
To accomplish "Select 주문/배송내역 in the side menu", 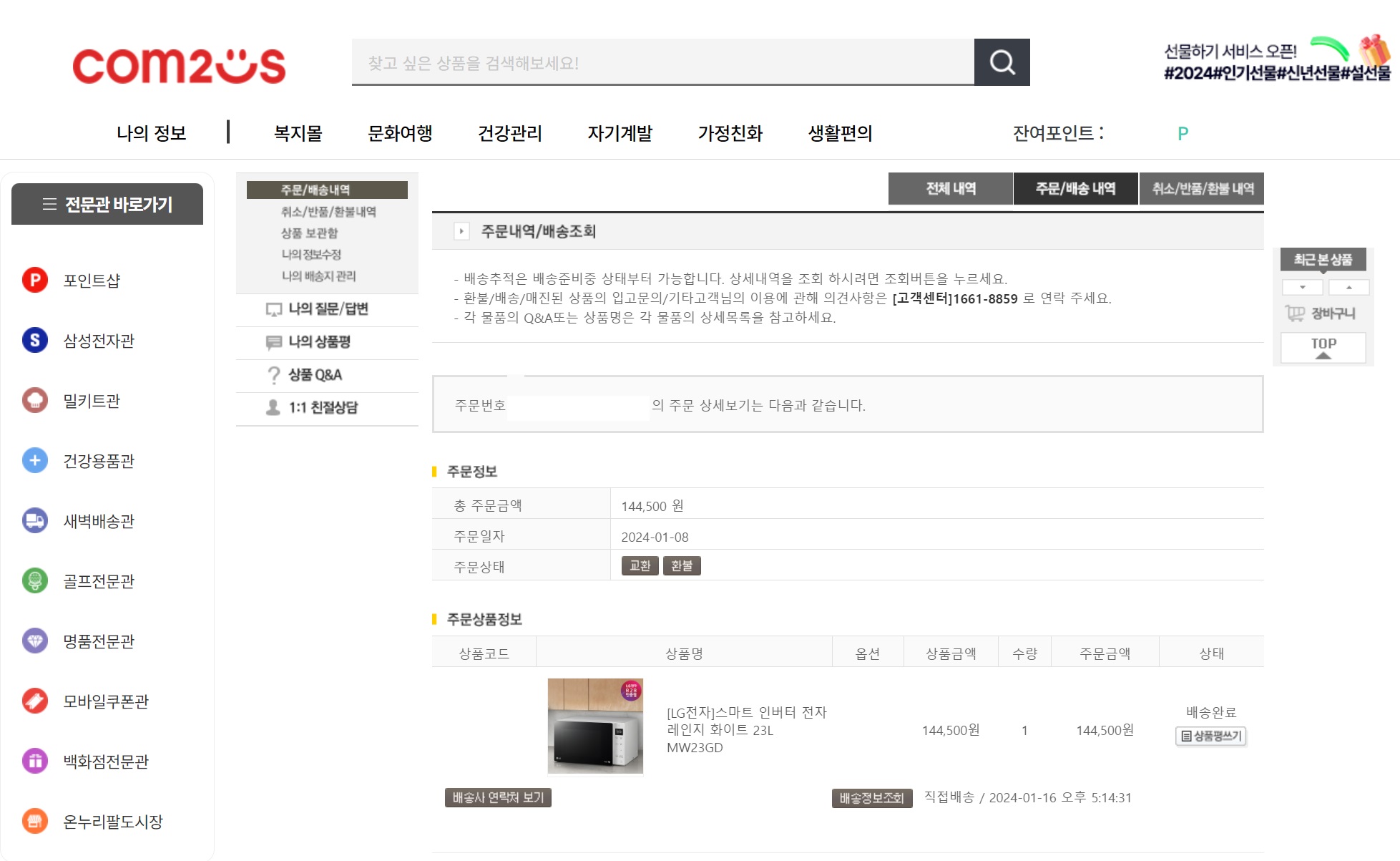I will click(327, 190).
